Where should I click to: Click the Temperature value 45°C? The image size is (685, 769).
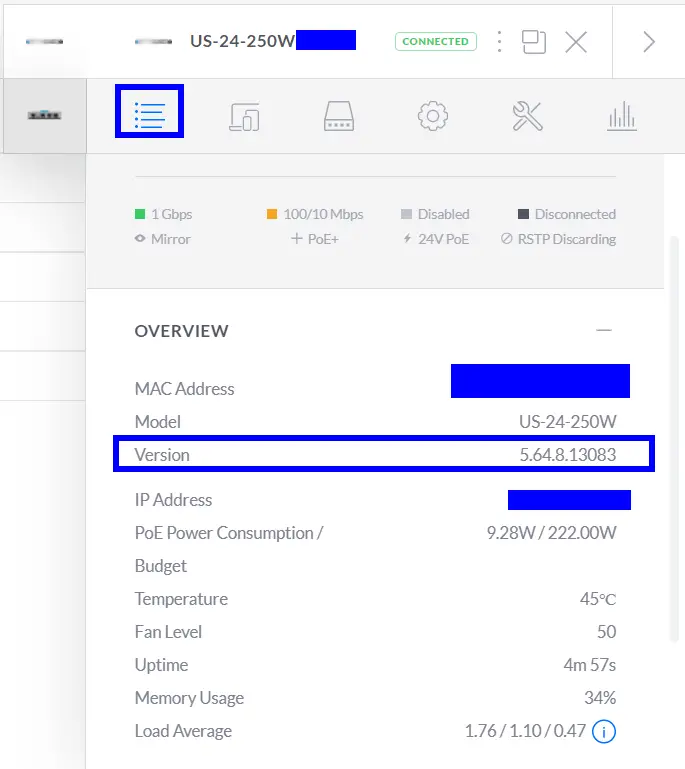[598, 599]
